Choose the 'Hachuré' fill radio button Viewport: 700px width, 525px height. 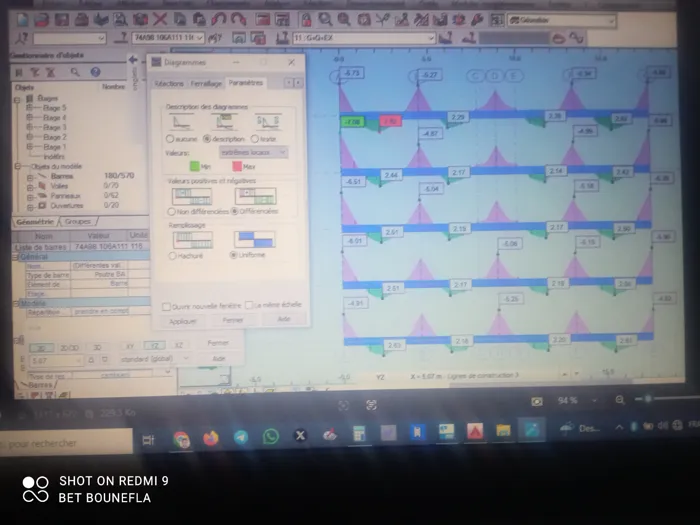[172, 255]
